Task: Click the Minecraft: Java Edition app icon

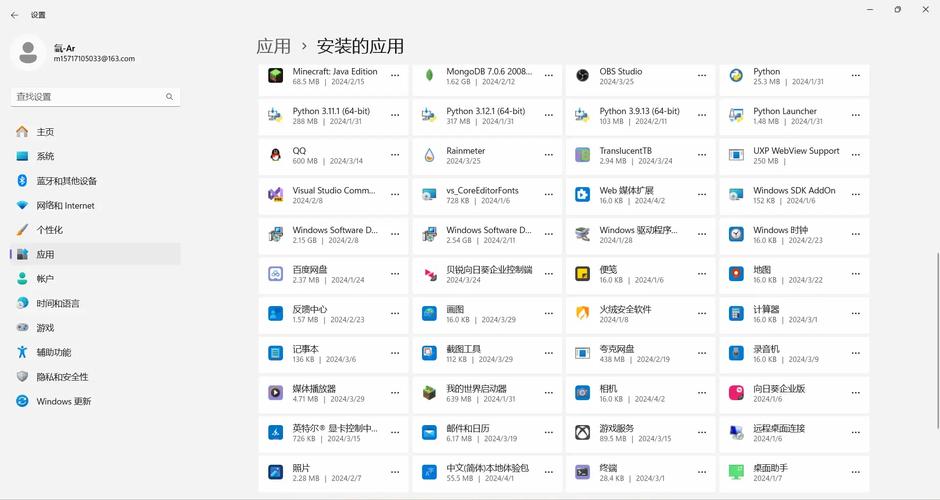Action: tap(275, 76)
